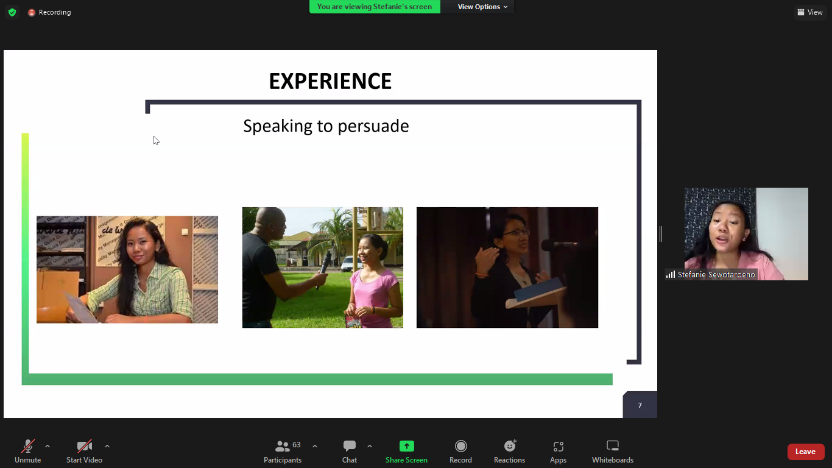Open the Apps icon
This screenshot has width=832, height=468.
pos(558,446)
